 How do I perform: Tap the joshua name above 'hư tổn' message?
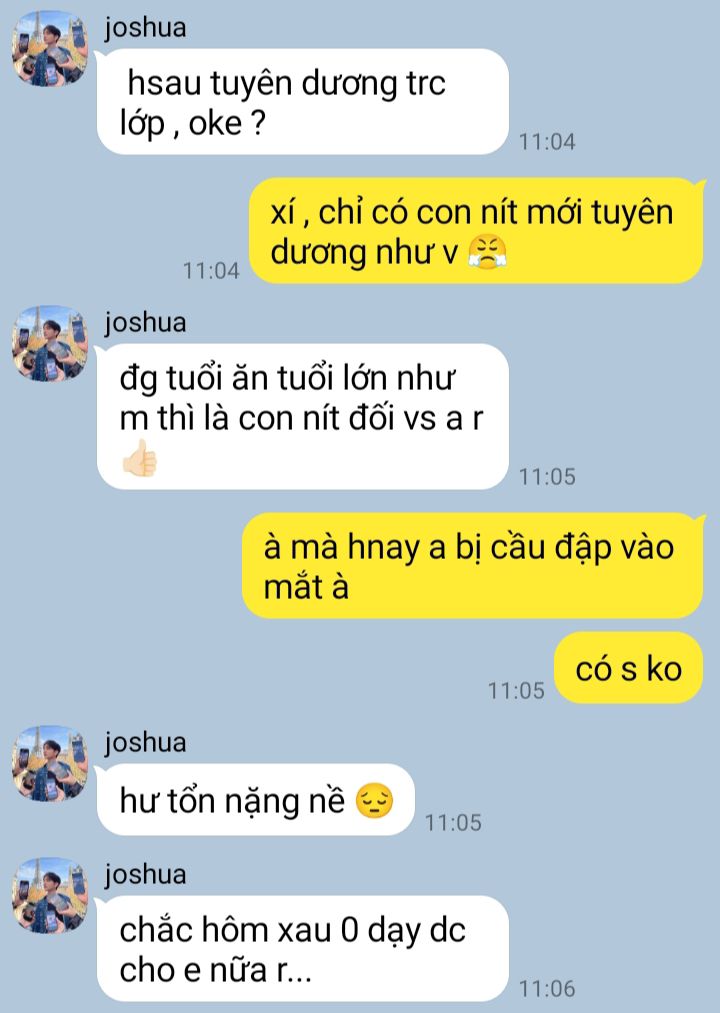coord(145,742)
